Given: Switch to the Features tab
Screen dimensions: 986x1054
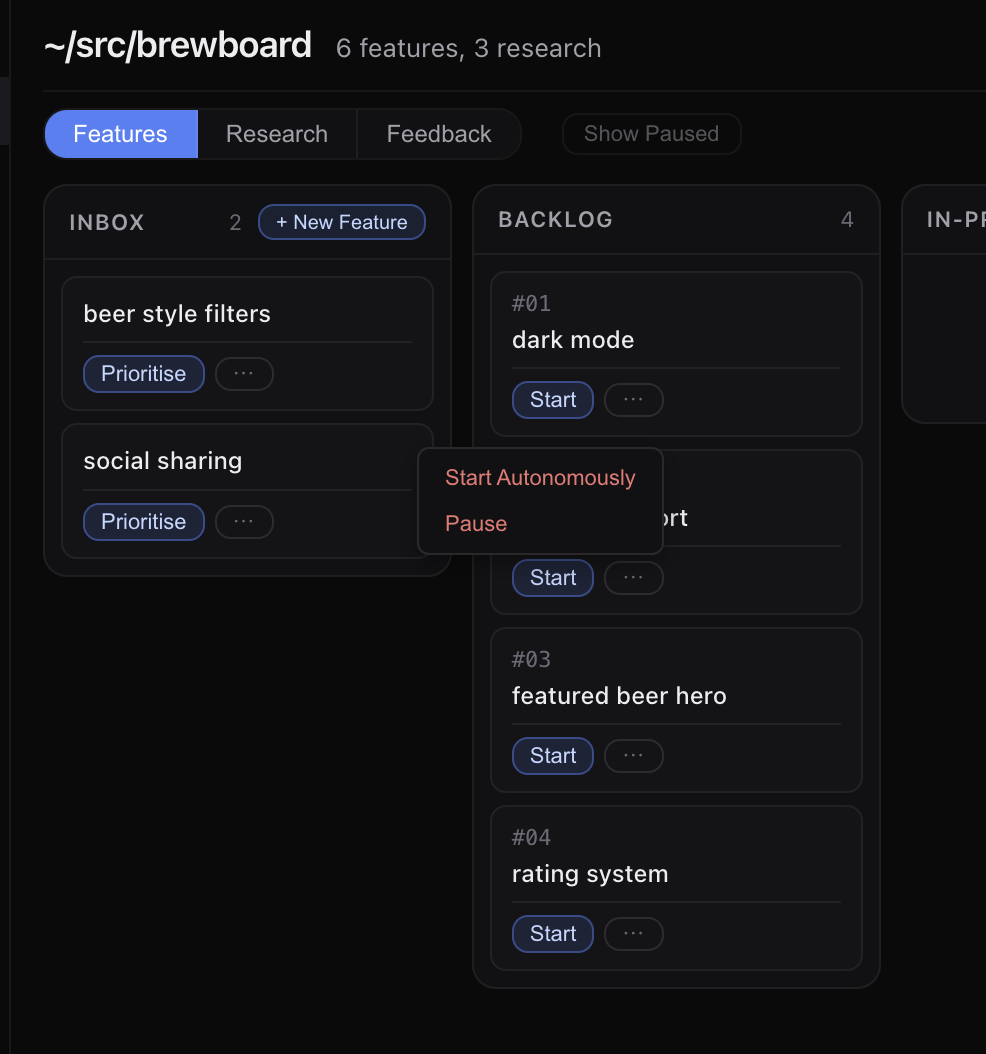Looking at the screenshot, I should point(120,134).
